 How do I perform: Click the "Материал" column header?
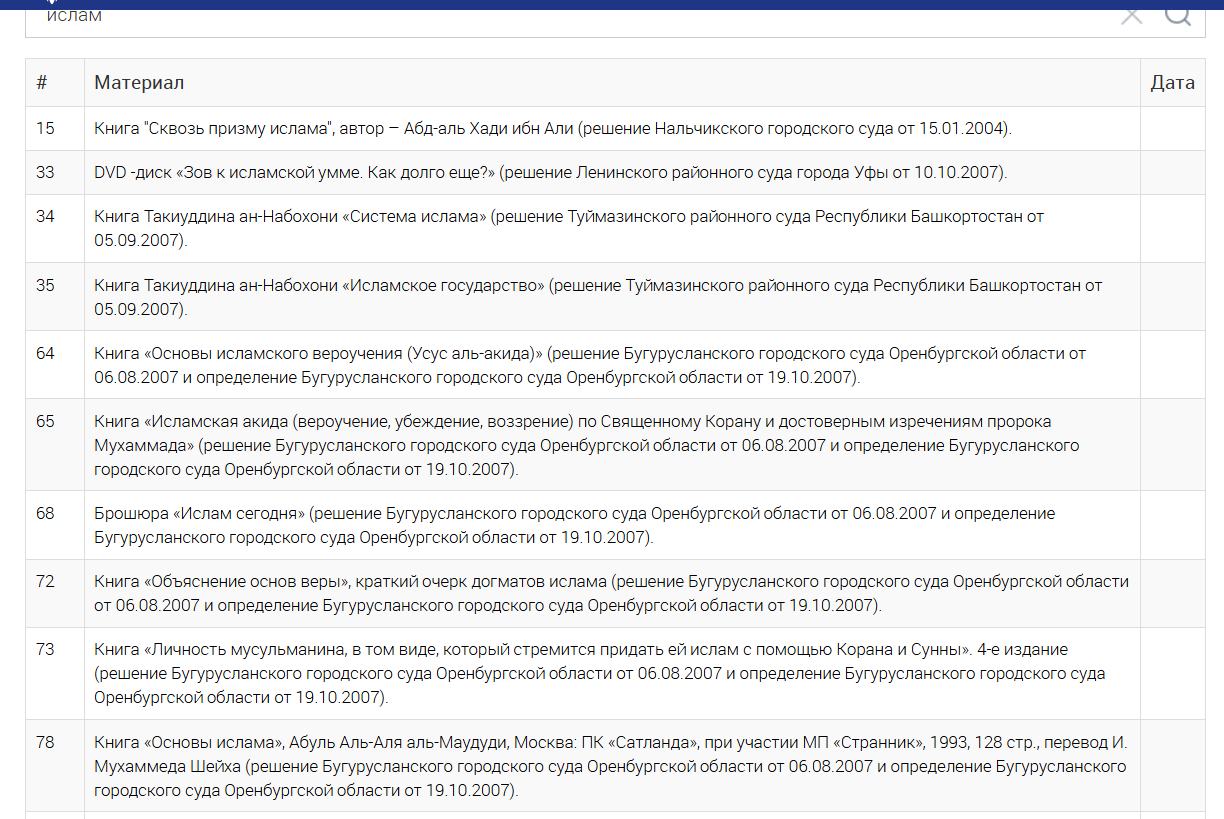coord(612,83)
